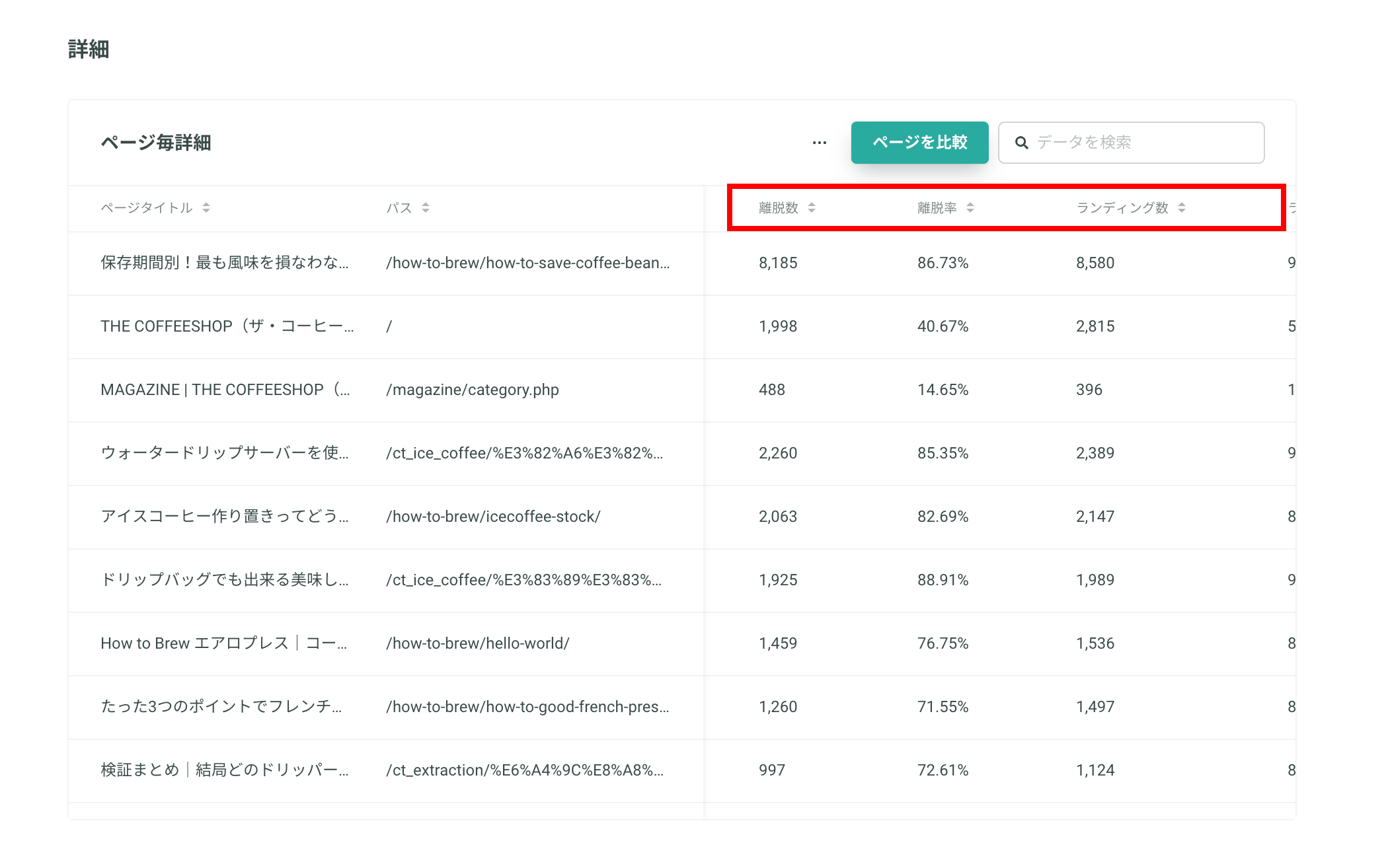Click landing count value 2,147
This screenshot has width=1388, height=868.
(1095, 517)
